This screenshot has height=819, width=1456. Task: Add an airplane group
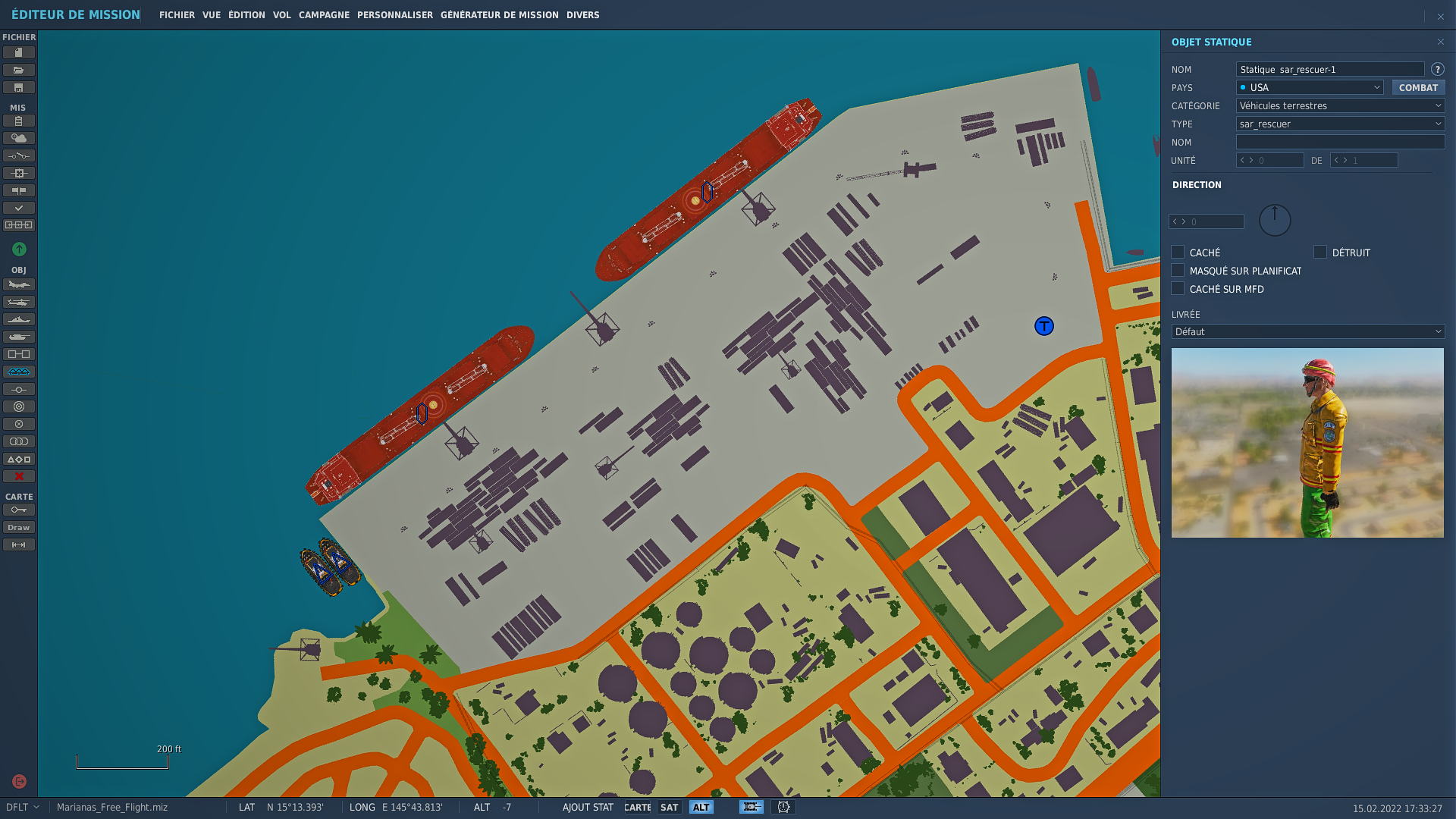pyautogui.click(x=19, y=284)
